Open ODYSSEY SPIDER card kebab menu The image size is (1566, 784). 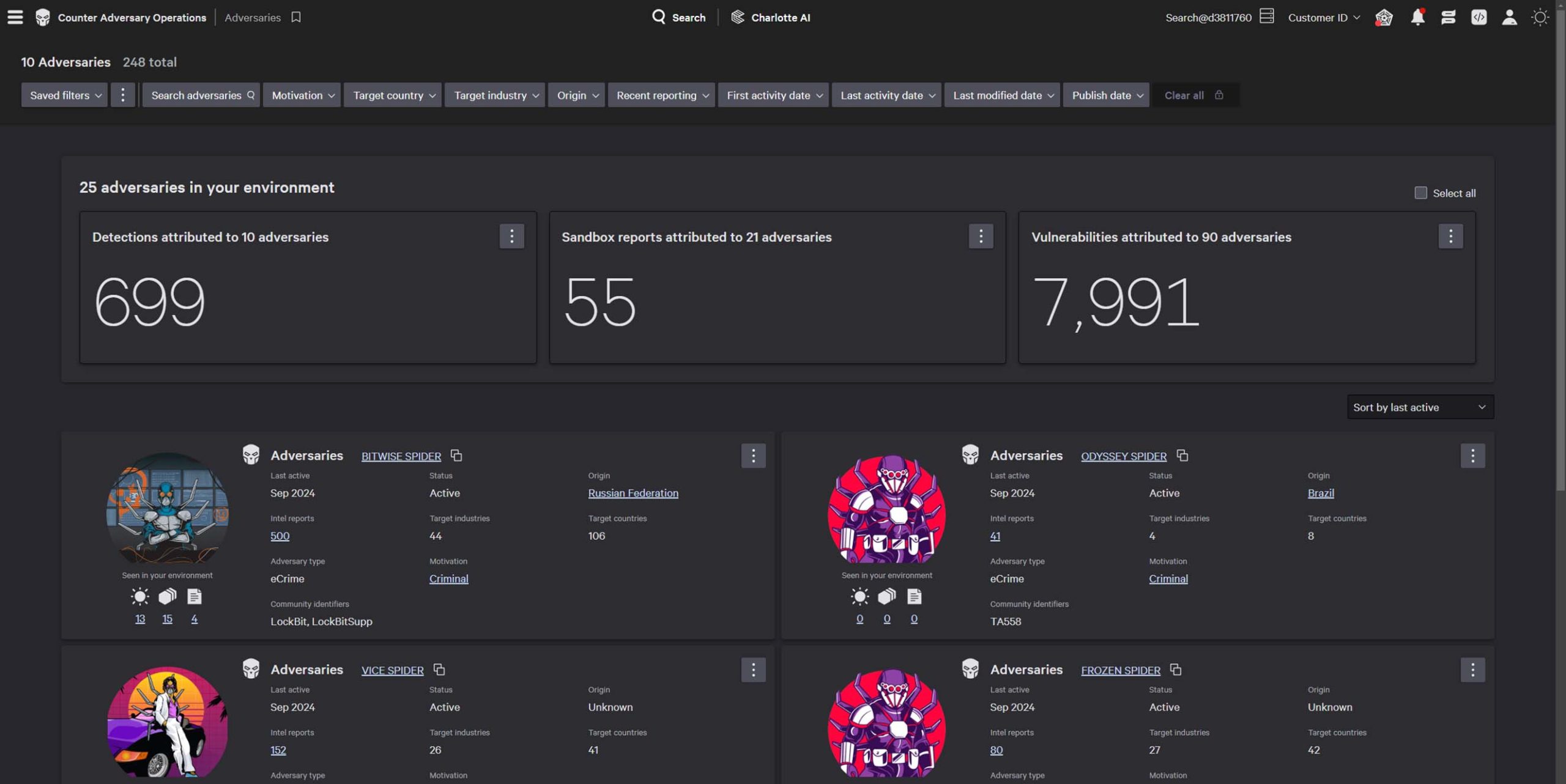(1472, 455)
